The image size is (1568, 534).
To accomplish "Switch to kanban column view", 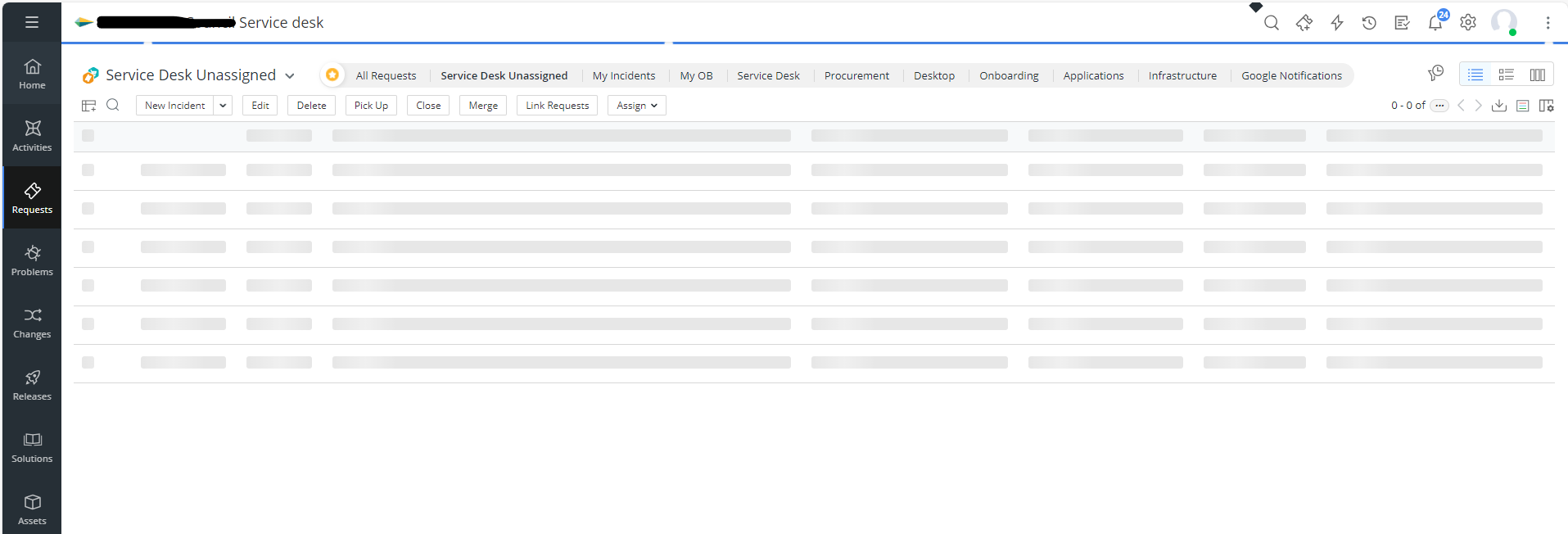I will [x=1537, y=75].
